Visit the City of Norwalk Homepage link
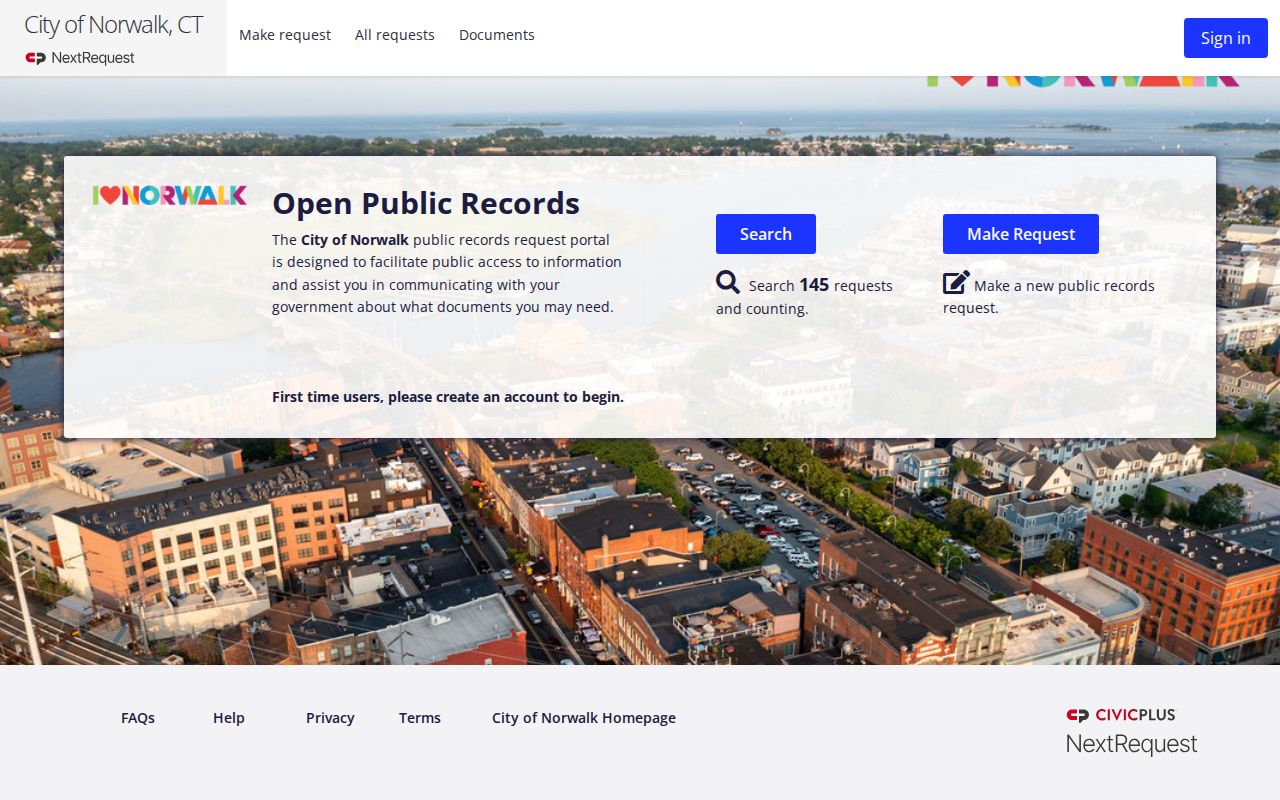 click(x=584, y=718)
